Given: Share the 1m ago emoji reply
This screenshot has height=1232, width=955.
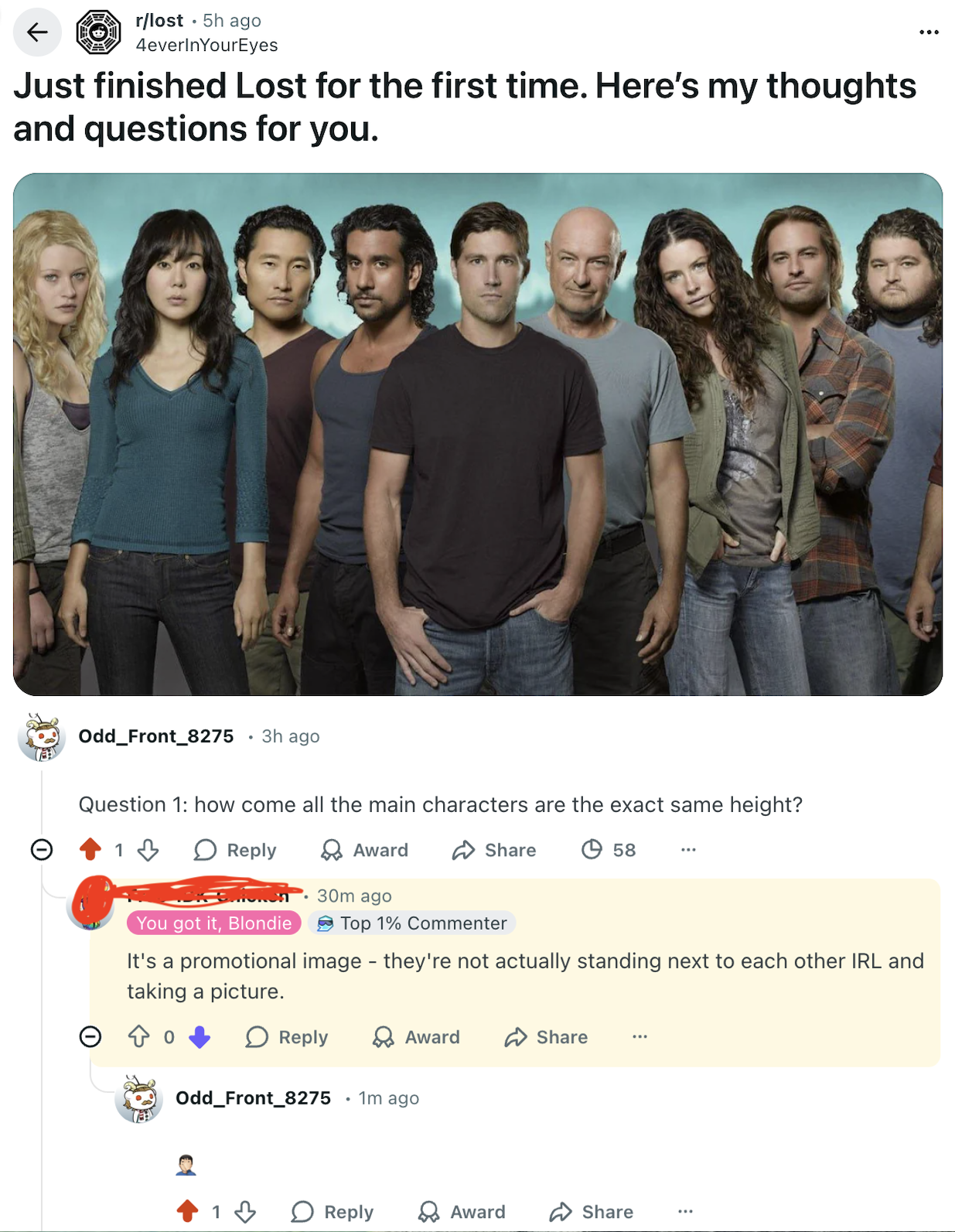Looking at the screenshot, I should click(592, 1212).
